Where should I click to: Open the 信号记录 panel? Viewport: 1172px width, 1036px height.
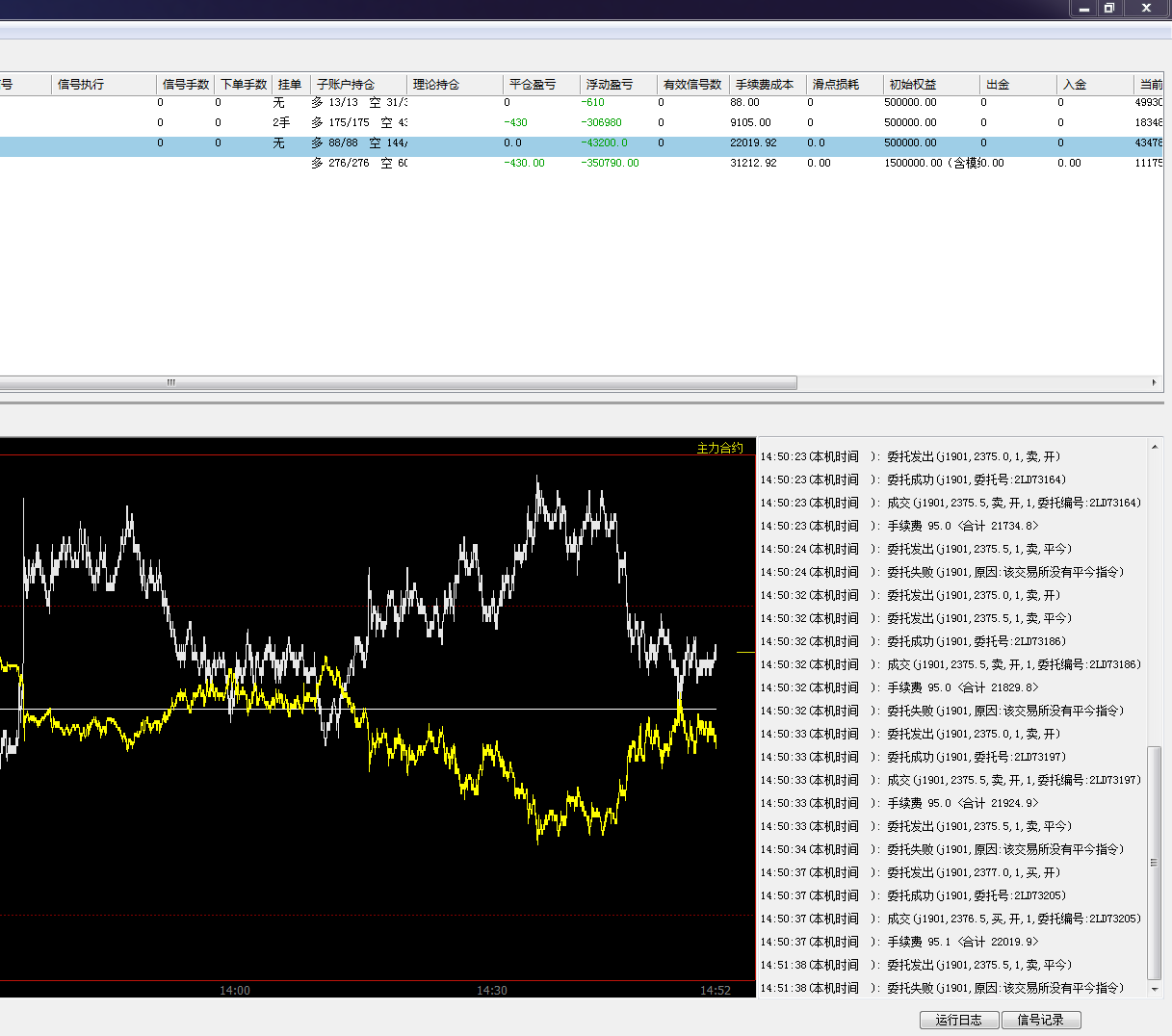pyautogui.click(x=1041, y=1020)
